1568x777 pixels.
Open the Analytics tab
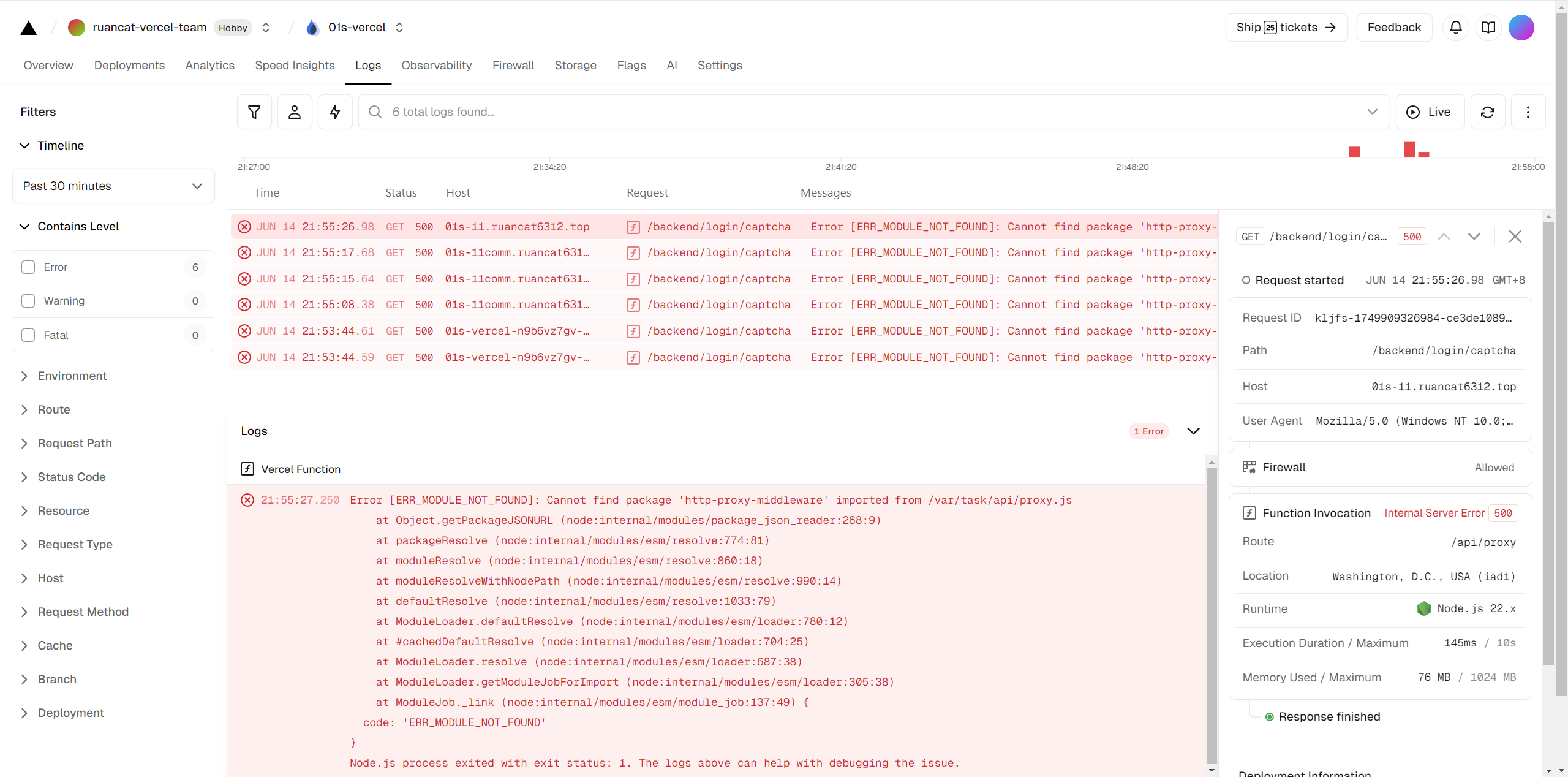pos(209,65)
